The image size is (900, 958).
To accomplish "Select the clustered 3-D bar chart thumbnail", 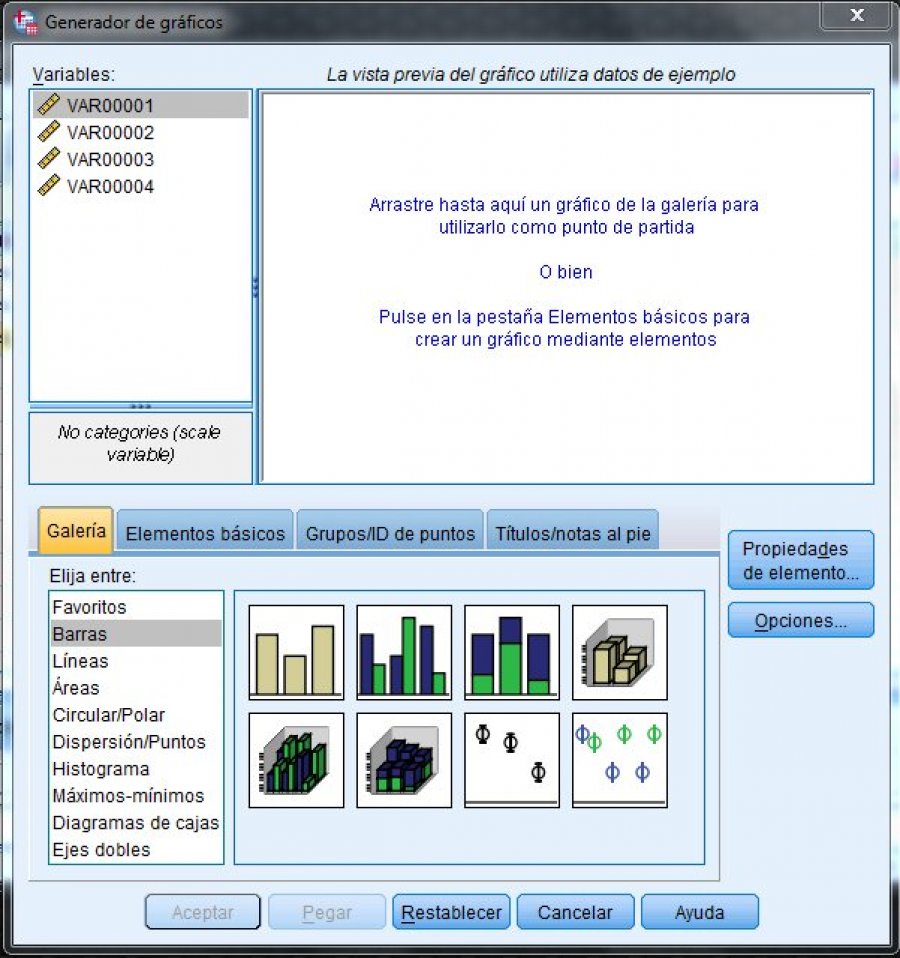I will point(296,760).
